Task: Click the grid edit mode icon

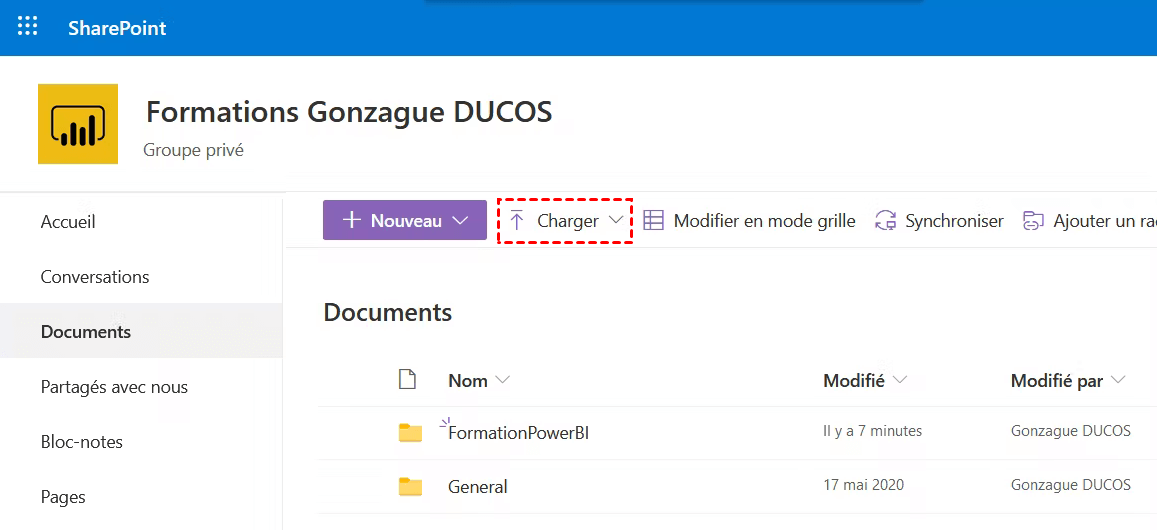Action: [653, 221]
